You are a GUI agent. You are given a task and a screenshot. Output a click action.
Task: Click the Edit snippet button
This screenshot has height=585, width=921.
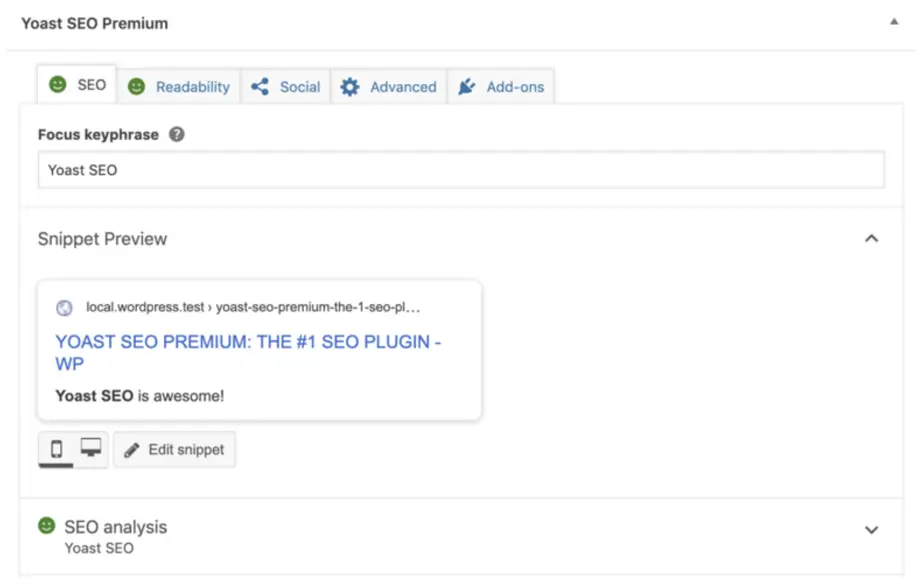pyautogui.click(x=174, y=450)
